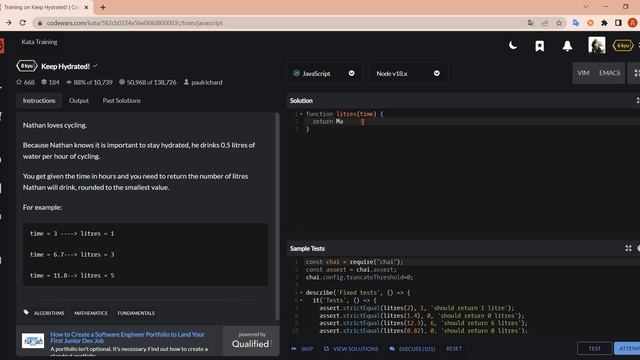Open the Past Solutions tab

click(x=122, y=100)
